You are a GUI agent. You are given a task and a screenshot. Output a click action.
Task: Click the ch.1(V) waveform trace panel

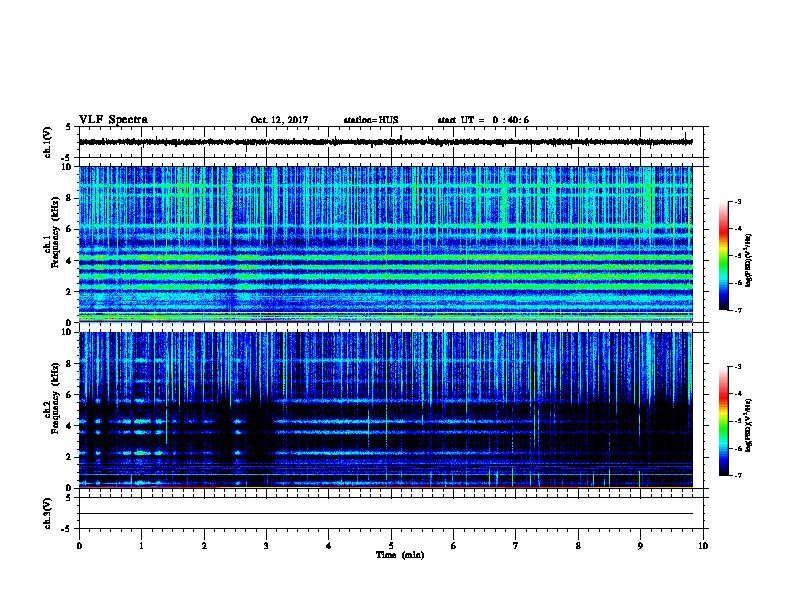pyautogui.click(x=391, y=142)
